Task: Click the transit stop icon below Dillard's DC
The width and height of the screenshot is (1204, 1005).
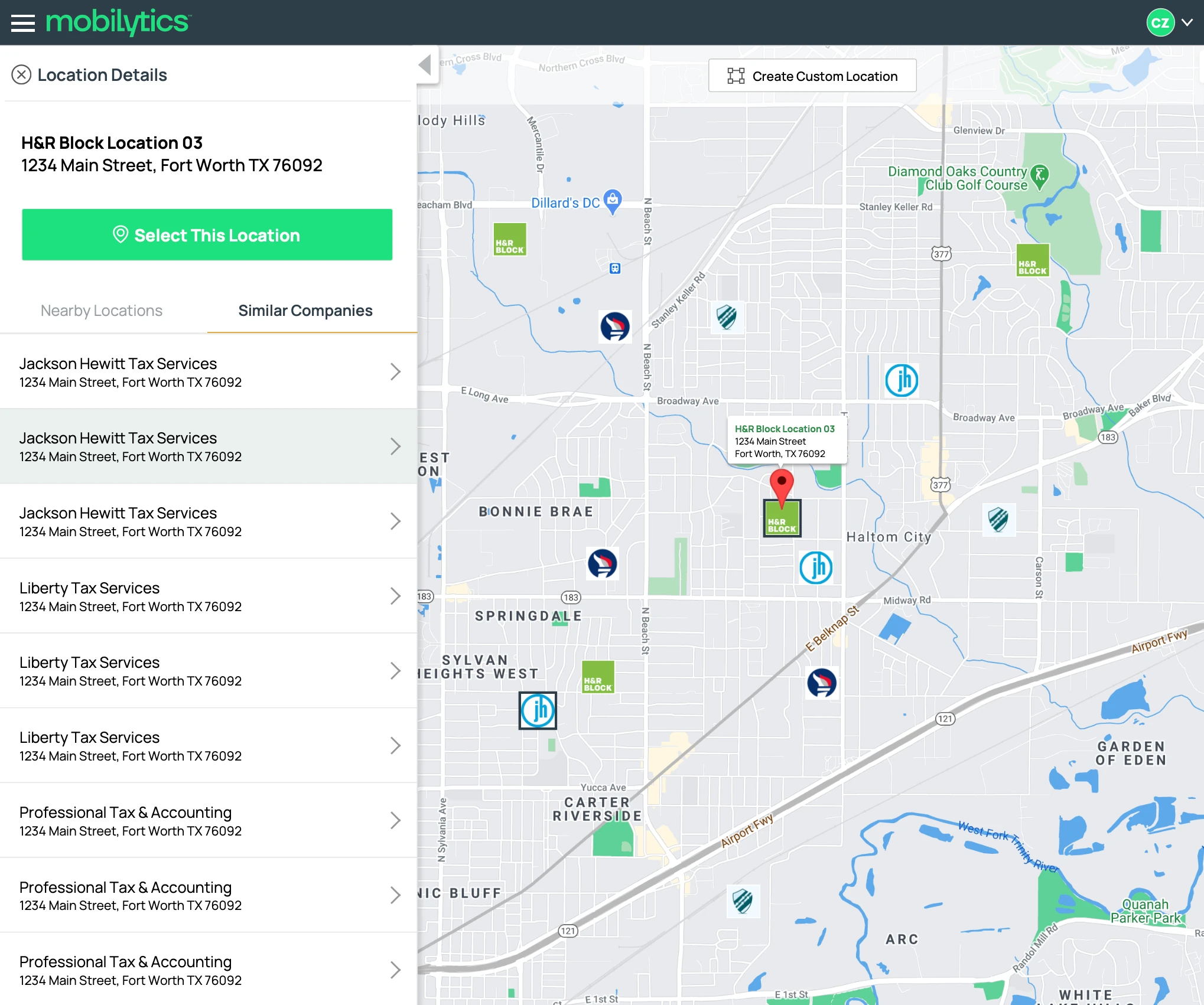Action: tap(615, 269)
